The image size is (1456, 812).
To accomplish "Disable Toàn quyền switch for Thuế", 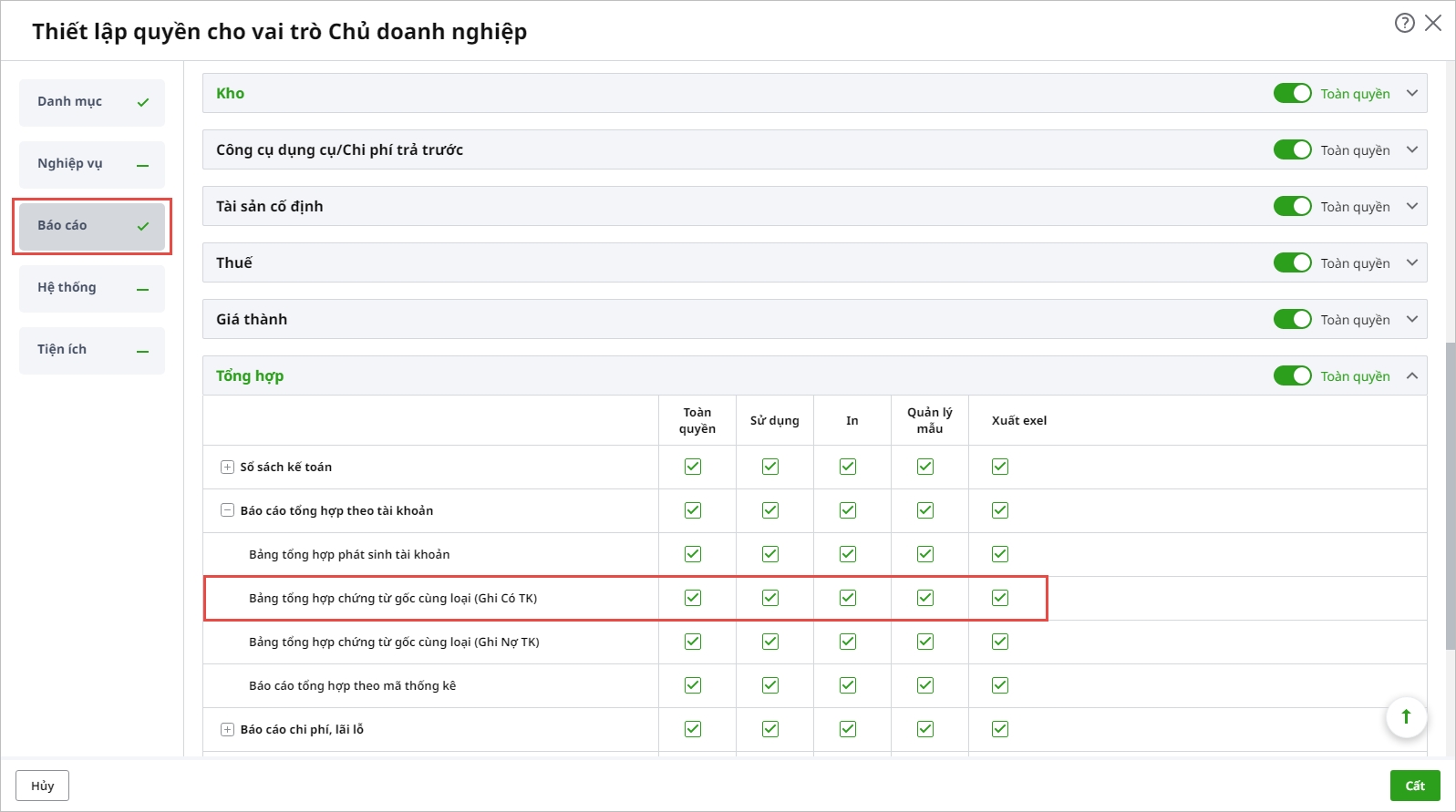I will 1292,262.
